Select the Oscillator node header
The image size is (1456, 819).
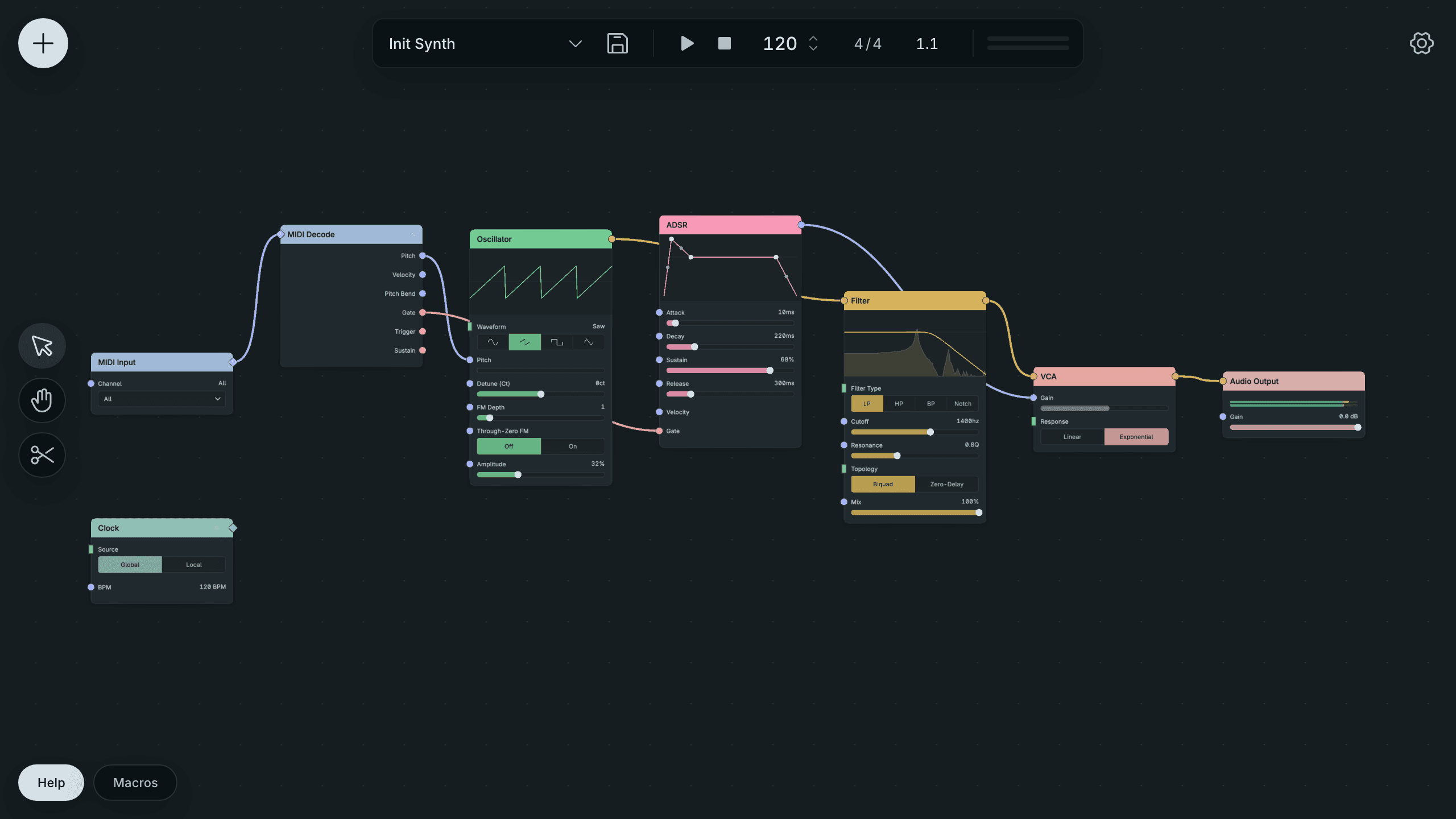(540, 239)
